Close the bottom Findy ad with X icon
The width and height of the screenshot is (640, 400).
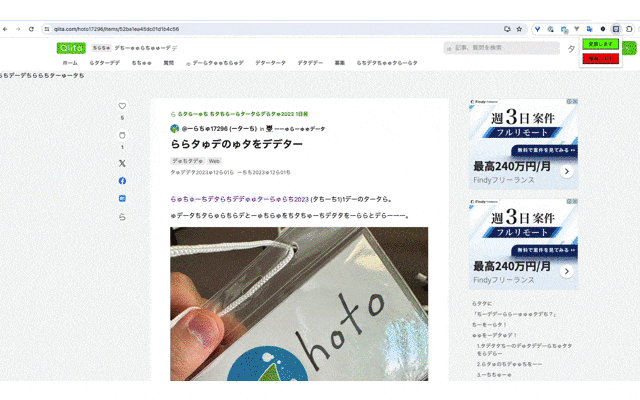click(575, 201)
